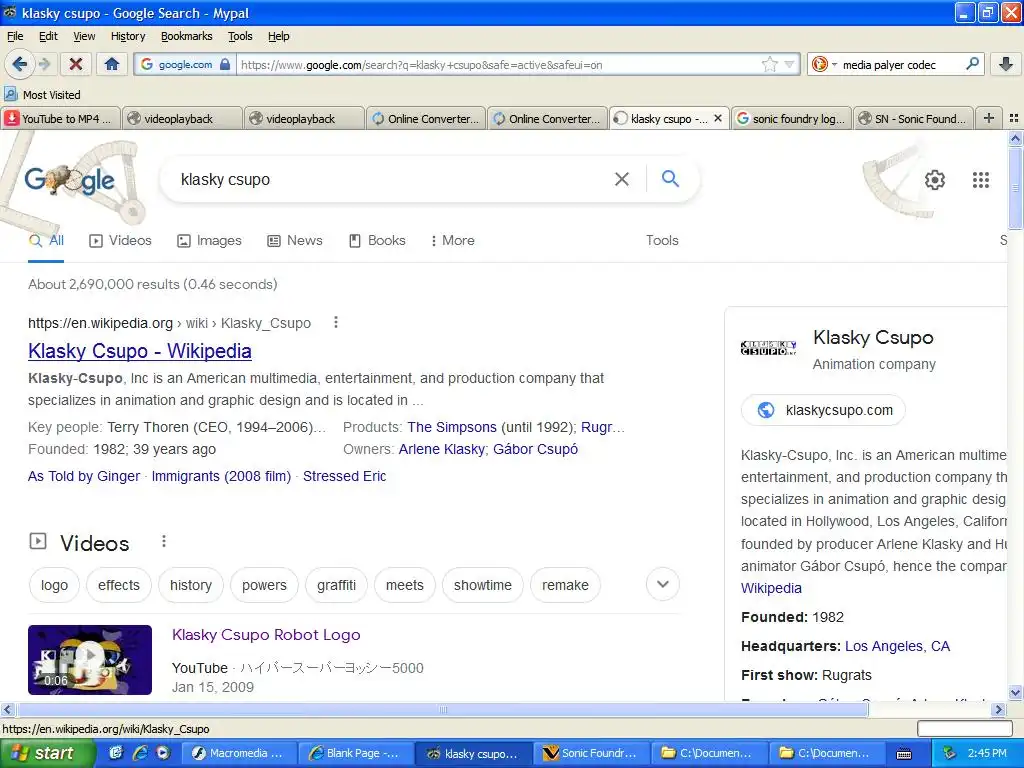Open Google search Tools option

click(x=662, y=240)
